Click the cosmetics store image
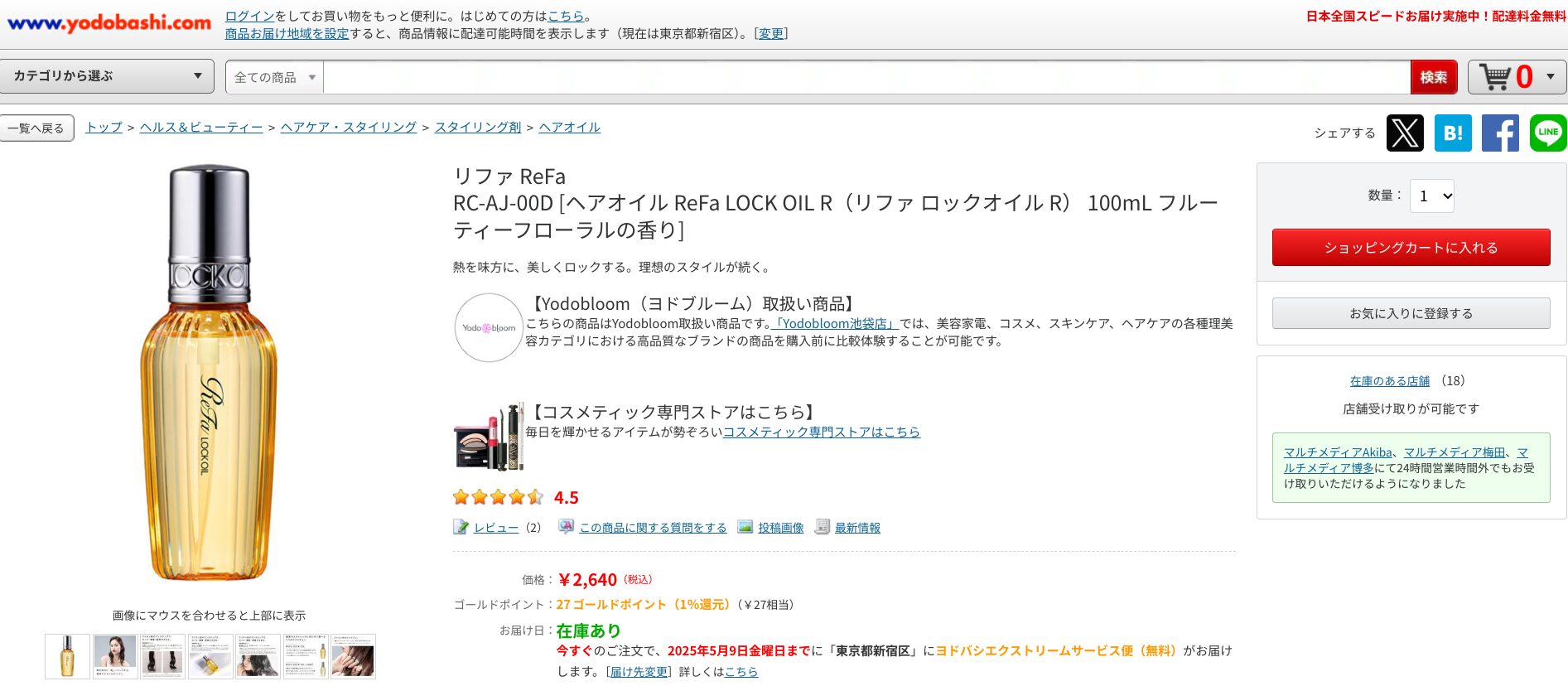 click(x=489, y=436)
